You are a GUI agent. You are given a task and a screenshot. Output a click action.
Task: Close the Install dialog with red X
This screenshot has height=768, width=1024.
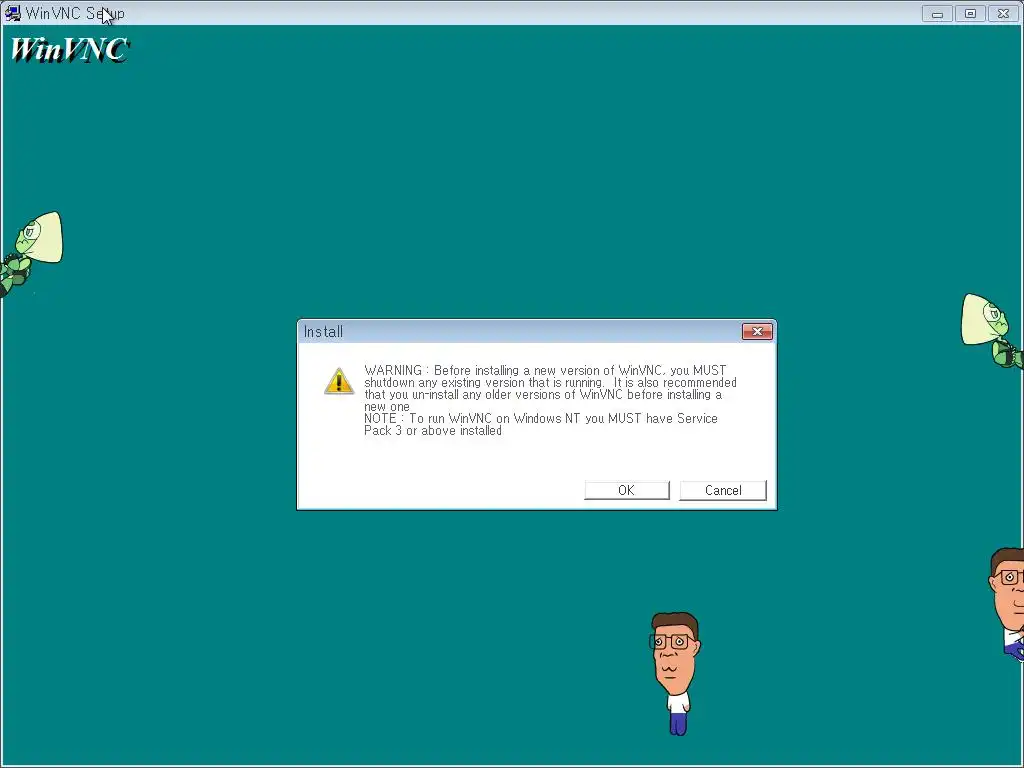point(757,332)
